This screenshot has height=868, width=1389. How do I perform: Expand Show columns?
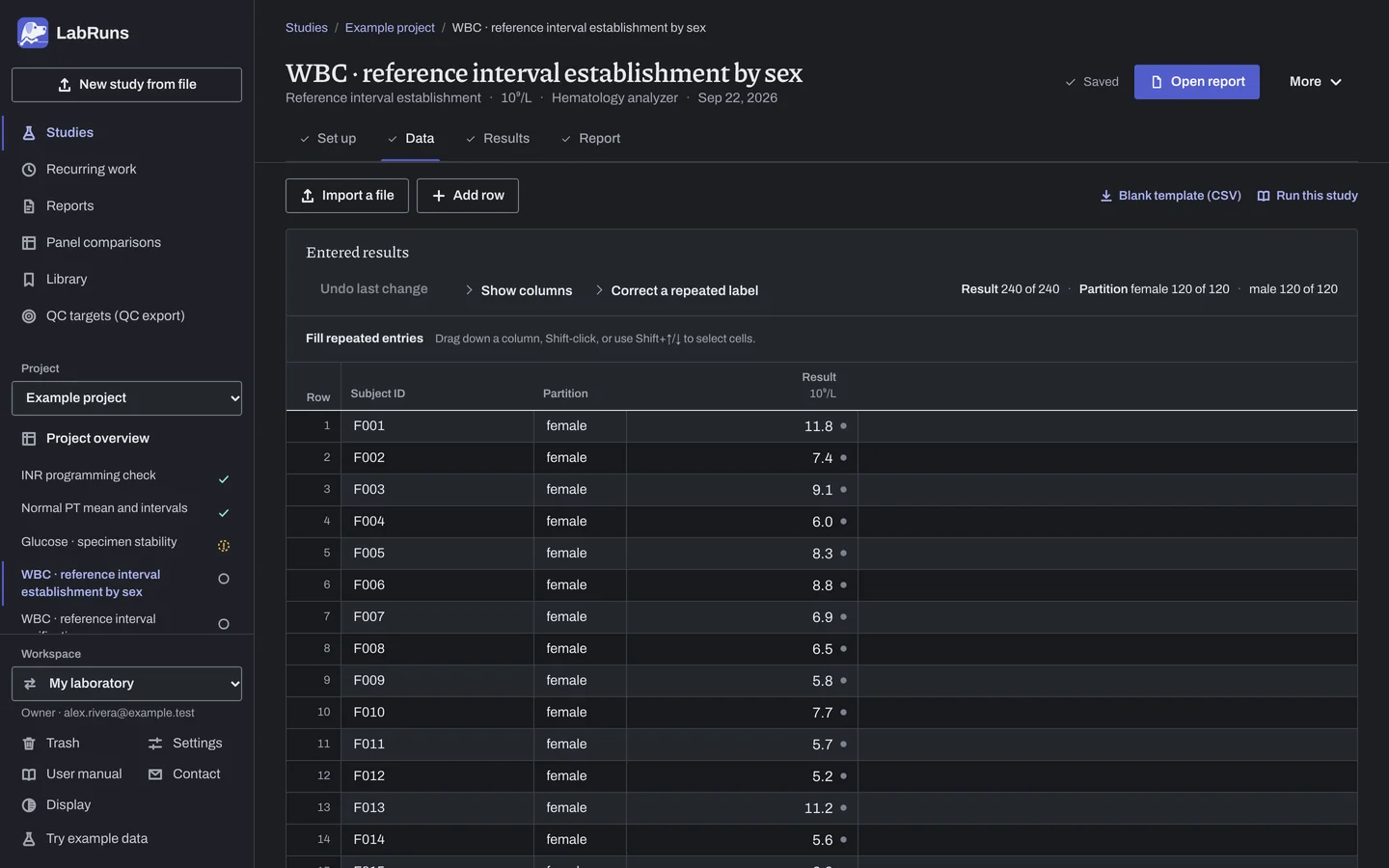click(518, 290)
